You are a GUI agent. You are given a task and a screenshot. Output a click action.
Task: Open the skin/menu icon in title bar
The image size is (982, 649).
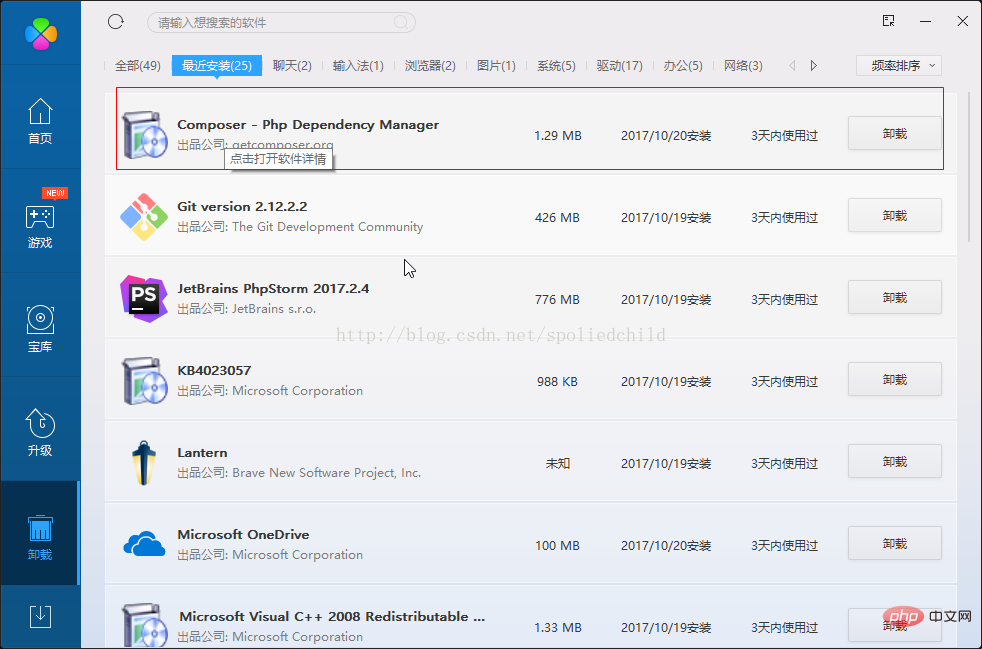click(889, 21)
